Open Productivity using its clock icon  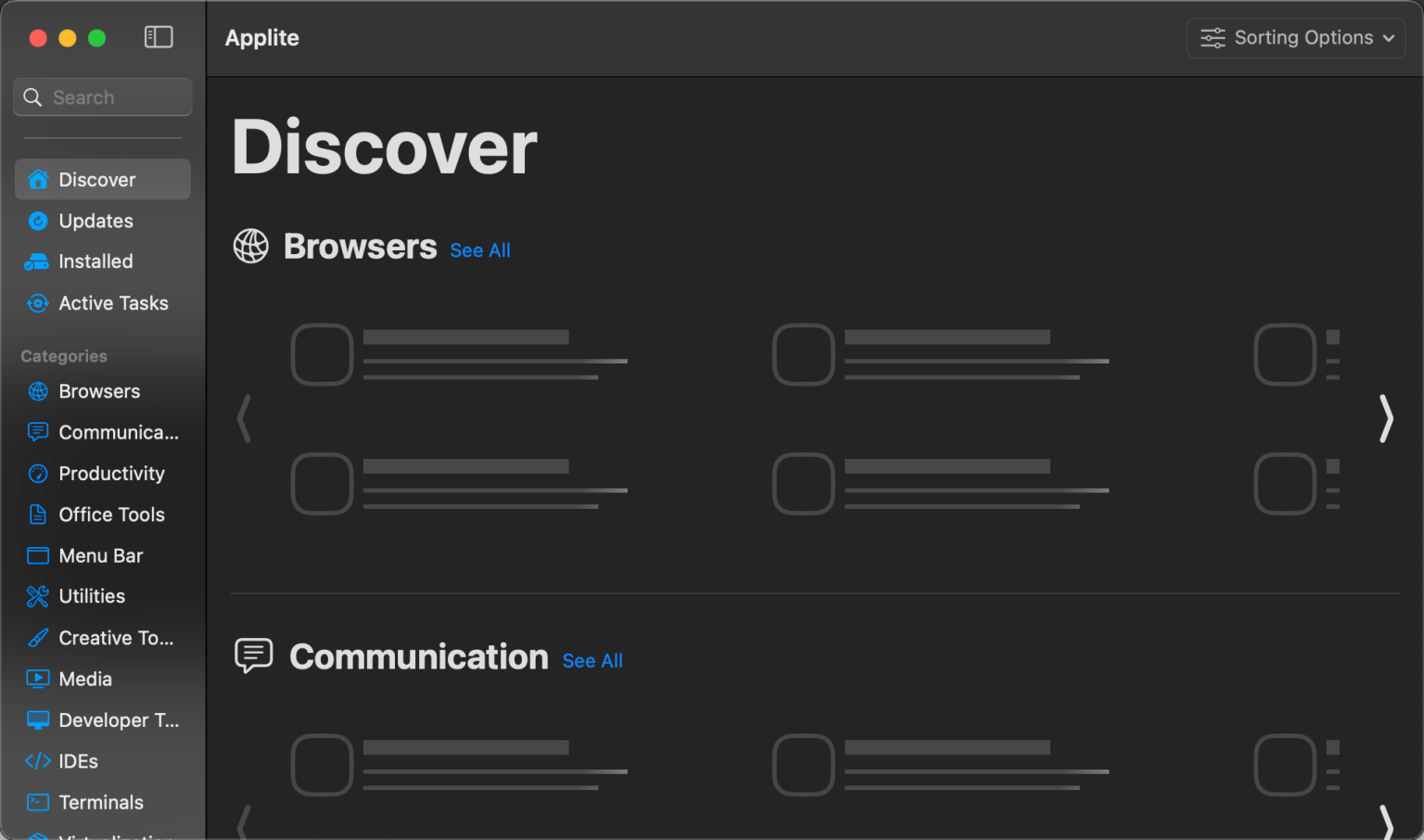coord(37,473)
